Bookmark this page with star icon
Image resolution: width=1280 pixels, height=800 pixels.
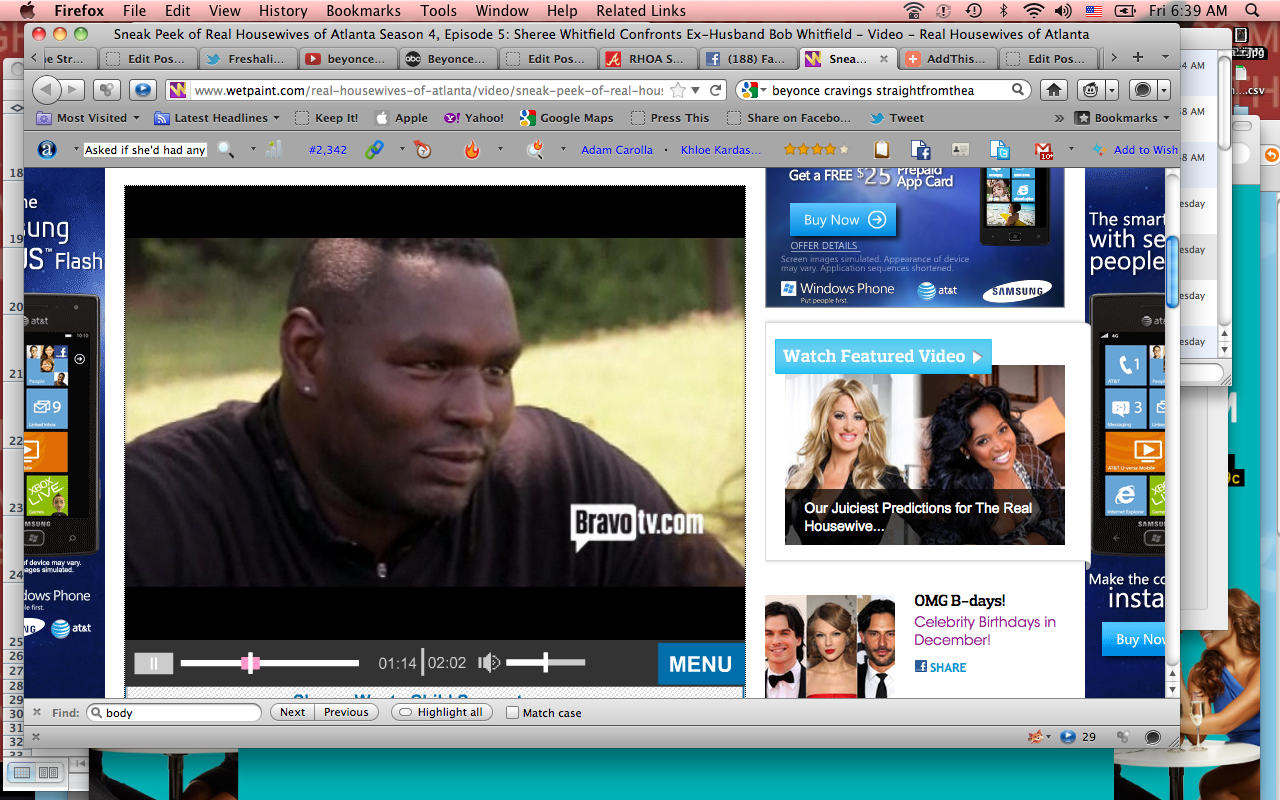click(x=679, y=90)
